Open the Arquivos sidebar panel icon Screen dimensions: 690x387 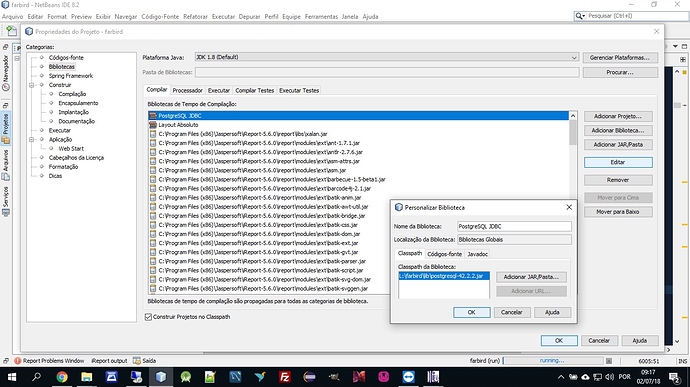6,177
